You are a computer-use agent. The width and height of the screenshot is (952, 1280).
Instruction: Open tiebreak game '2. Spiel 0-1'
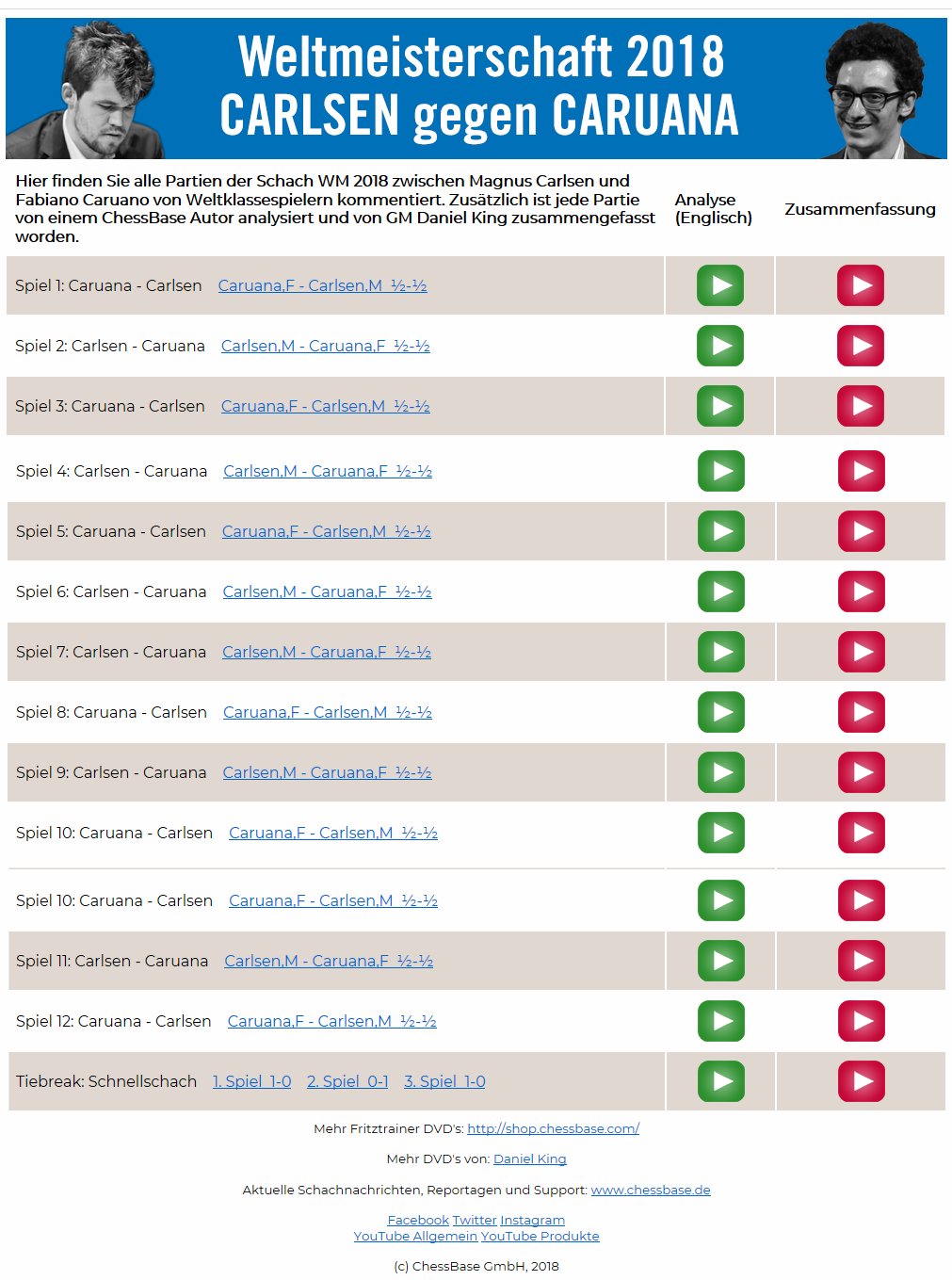347,1081
